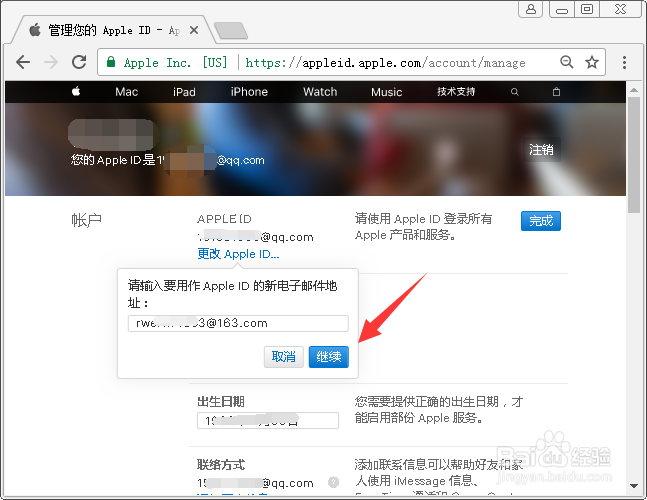Open a new browser tab

[x=231, y=31]
